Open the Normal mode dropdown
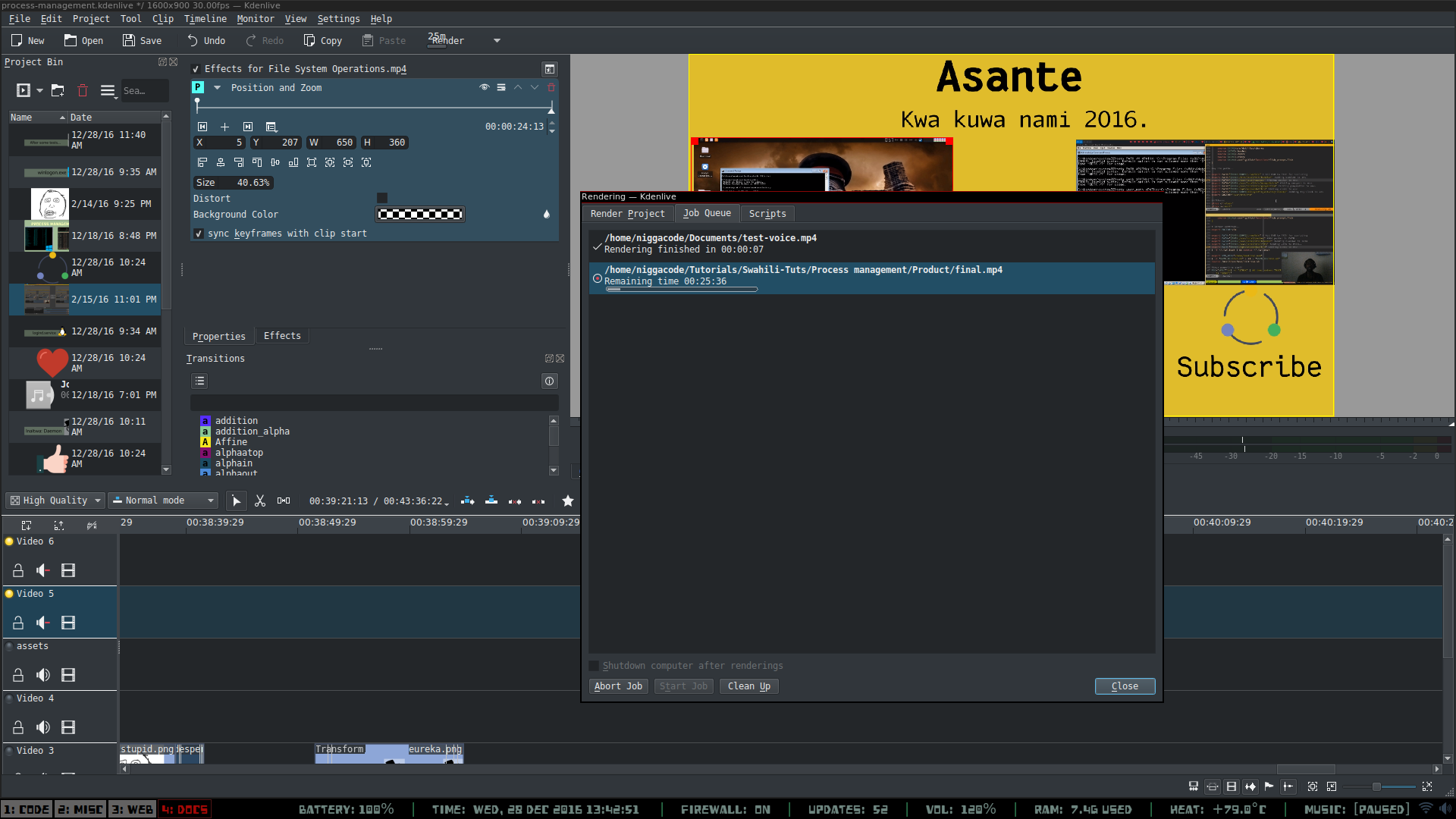 click(163, 500)
